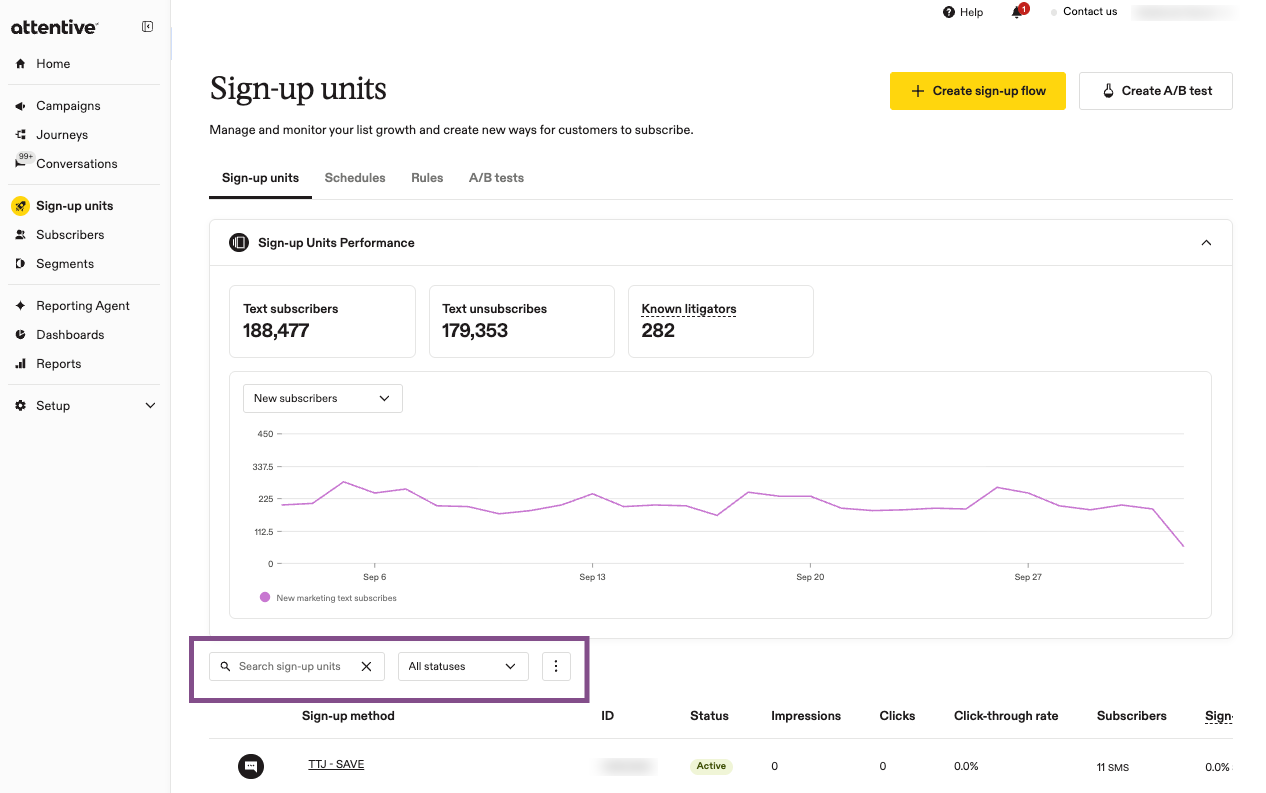The image size is (1266, 793).
Task: Click the Journeys flow icon
Action: tap(21, 135)
